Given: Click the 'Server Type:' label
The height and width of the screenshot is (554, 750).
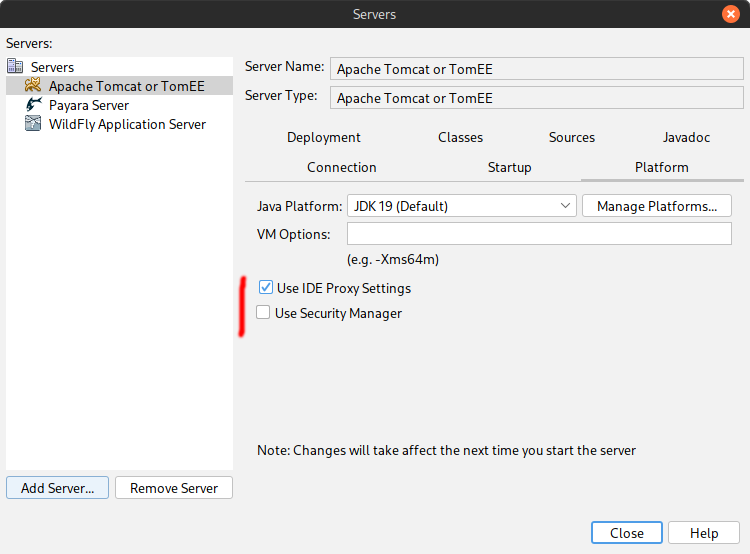Looking at the screenshot, I should pyautogui.click(x=281, y=96).
